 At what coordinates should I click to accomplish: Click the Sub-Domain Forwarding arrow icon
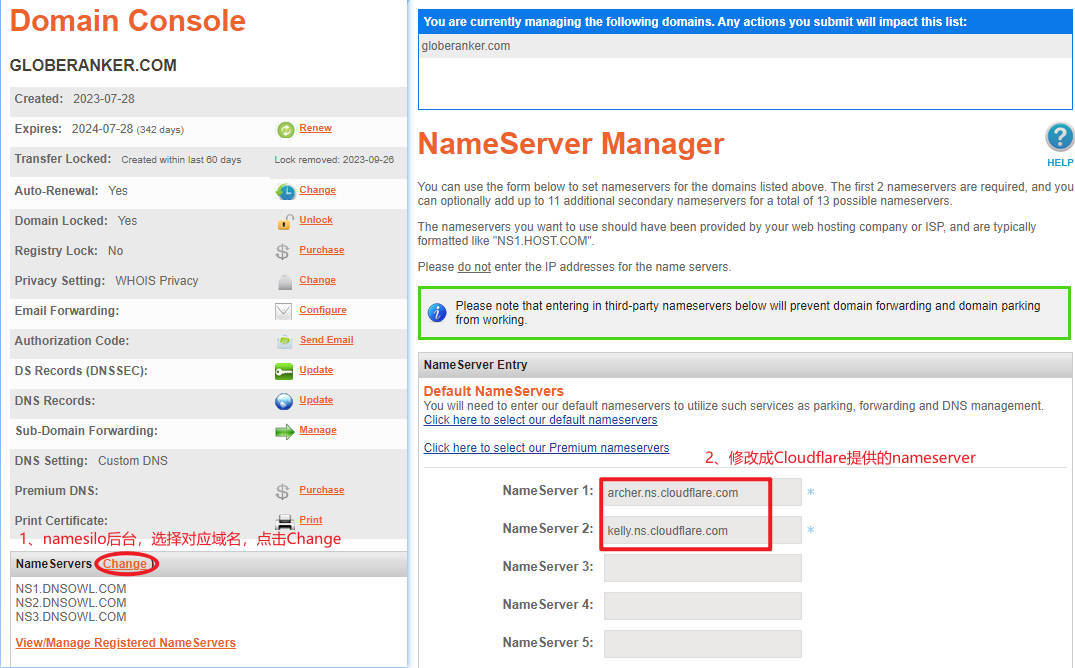[284, 431]
